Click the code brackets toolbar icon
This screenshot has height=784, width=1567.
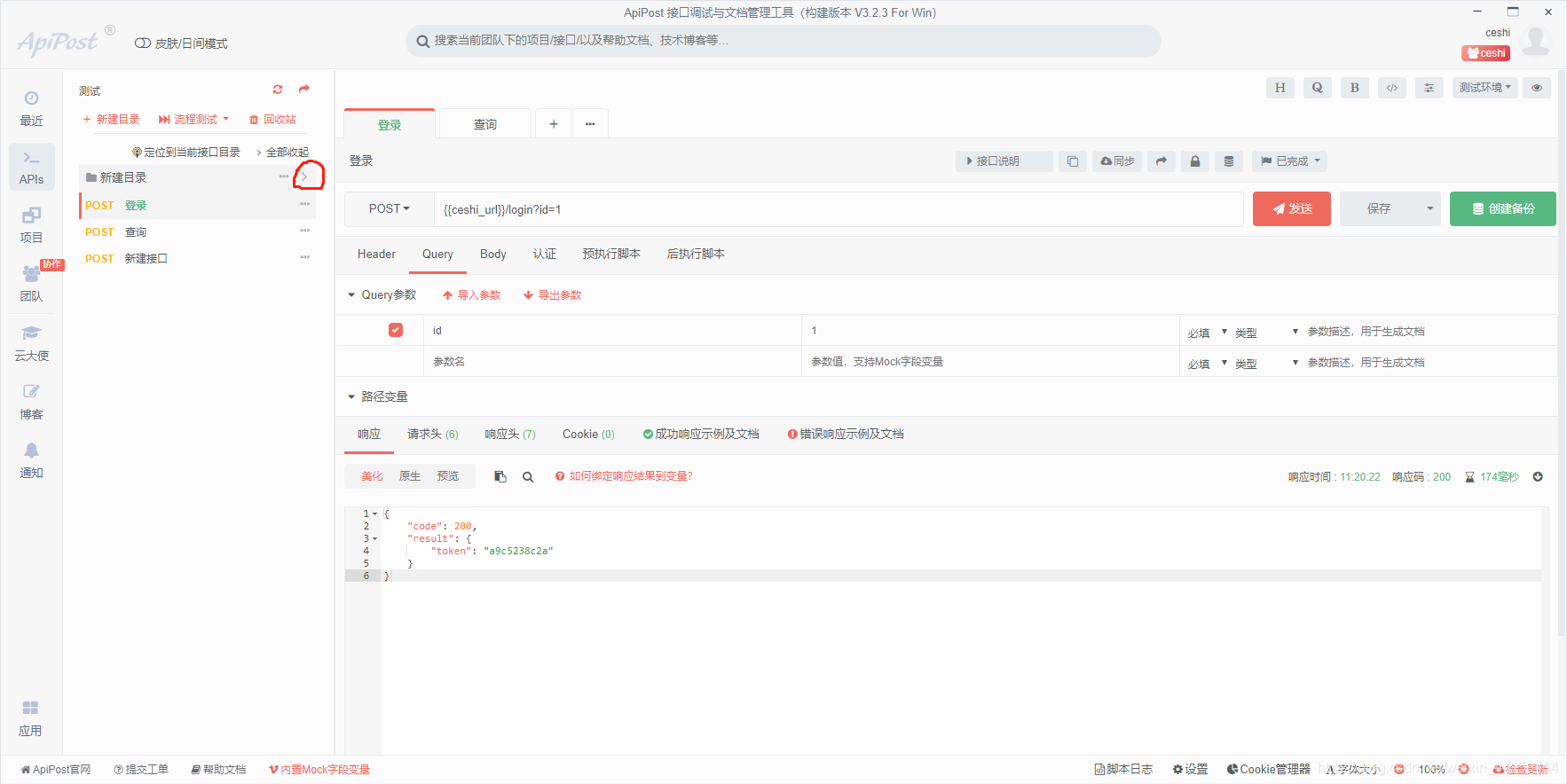pos(1391,88)
